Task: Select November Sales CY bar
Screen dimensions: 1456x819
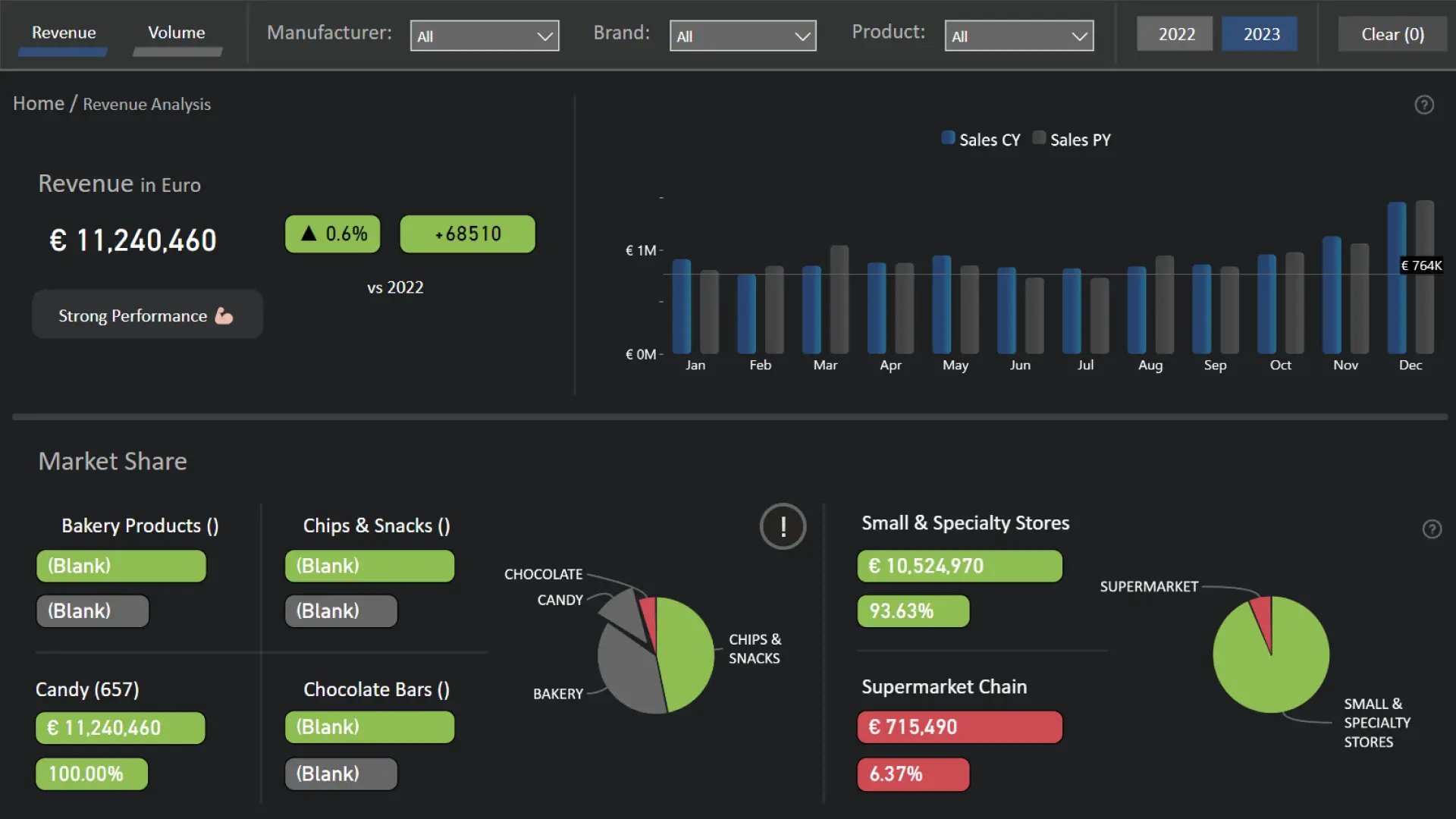Action: pyautogui.click(x=1332, y=295)
